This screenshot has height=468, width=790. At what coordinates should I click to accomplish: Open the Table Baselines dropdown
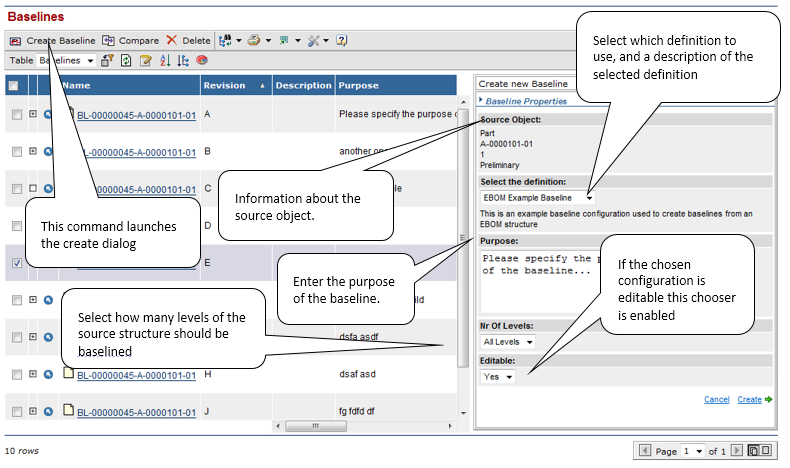coord(67,60)
